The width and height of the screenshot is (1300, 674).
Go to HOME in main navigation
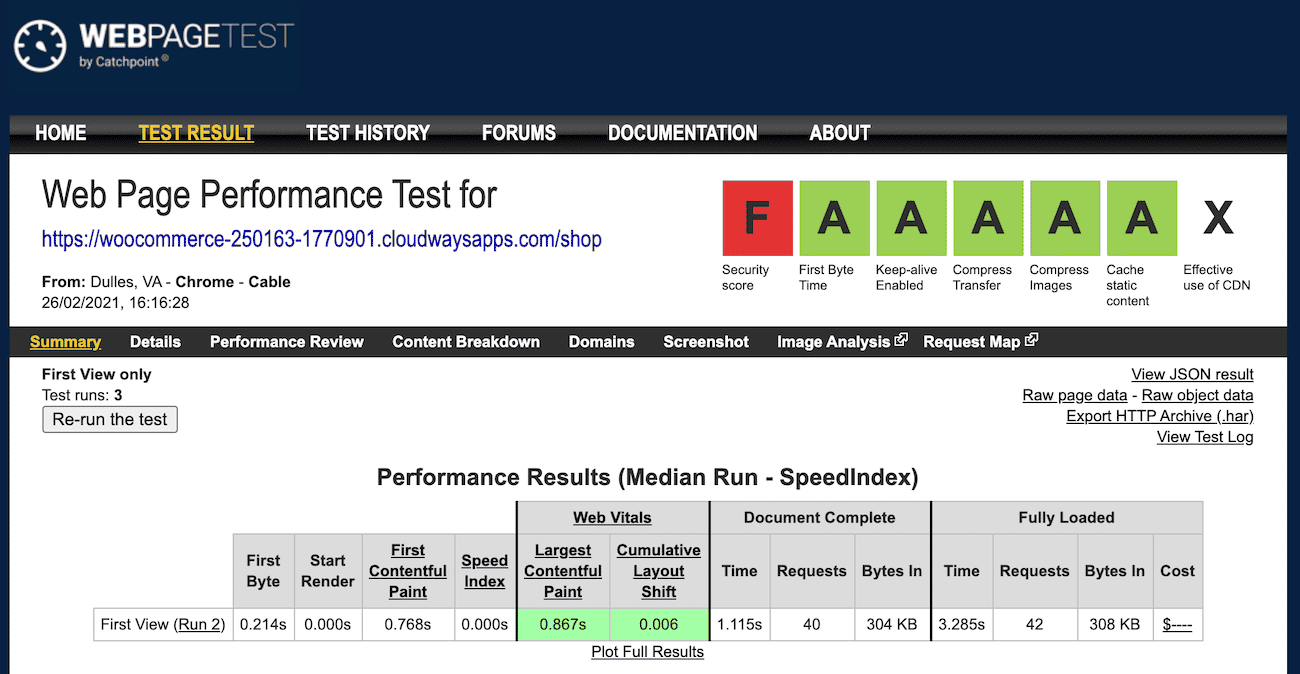coord(61,133)
